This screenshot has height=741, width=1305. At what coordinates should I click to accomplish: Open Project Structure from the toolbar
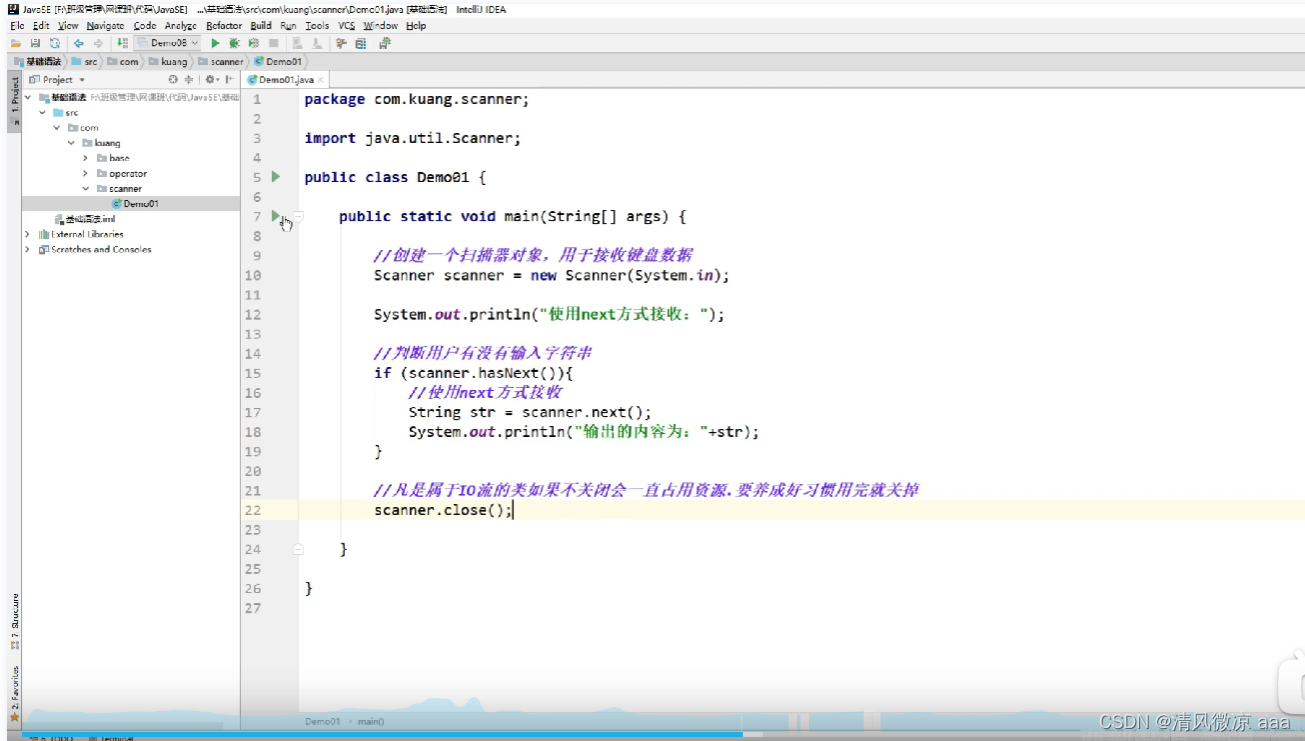point(360,43)
